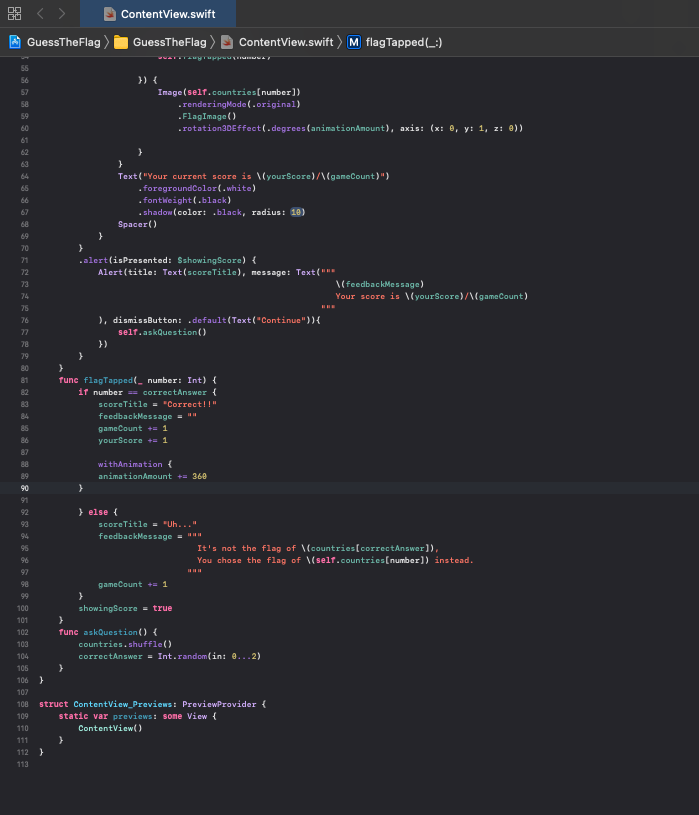This screenshot has width=699, height=815.
Task: Click 'withAnimation {' on line 88
Action: 135,464
